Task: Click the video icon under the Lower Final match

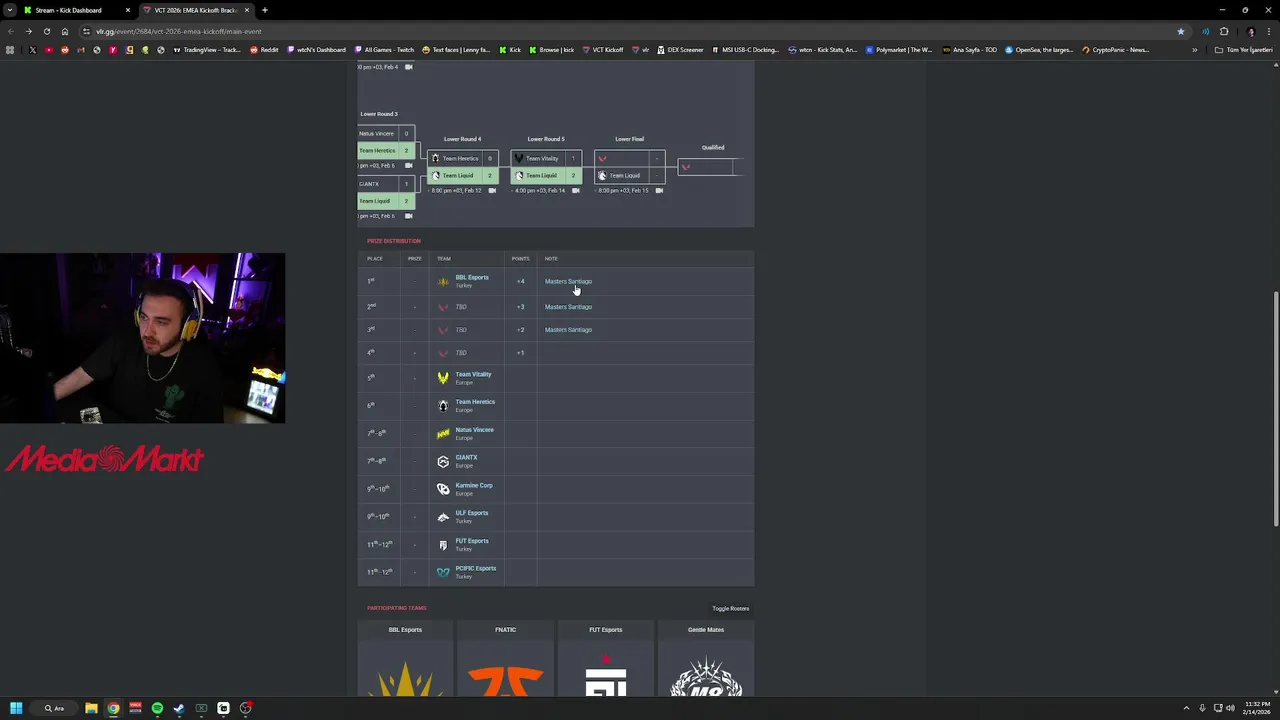Action: (659, 190)
